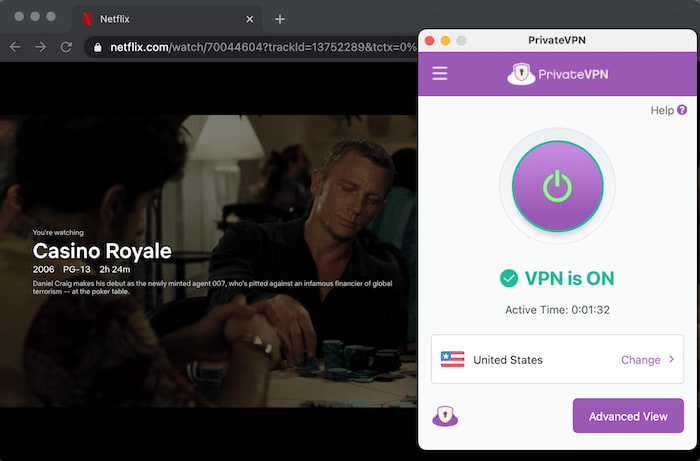The height and width of the screenshot is (461, 700).
Task: Click the 'Active Time: 0:01:32' text
Action: pyautogui.click(x=557, y=310)
